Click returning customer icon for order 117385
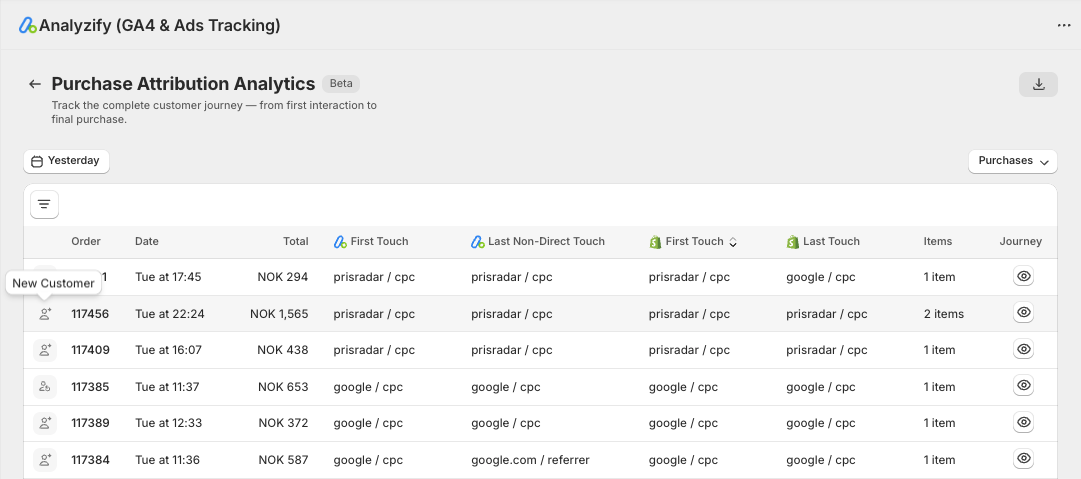This screenshot has height=479, width=1081. click(x=45, y=387)
